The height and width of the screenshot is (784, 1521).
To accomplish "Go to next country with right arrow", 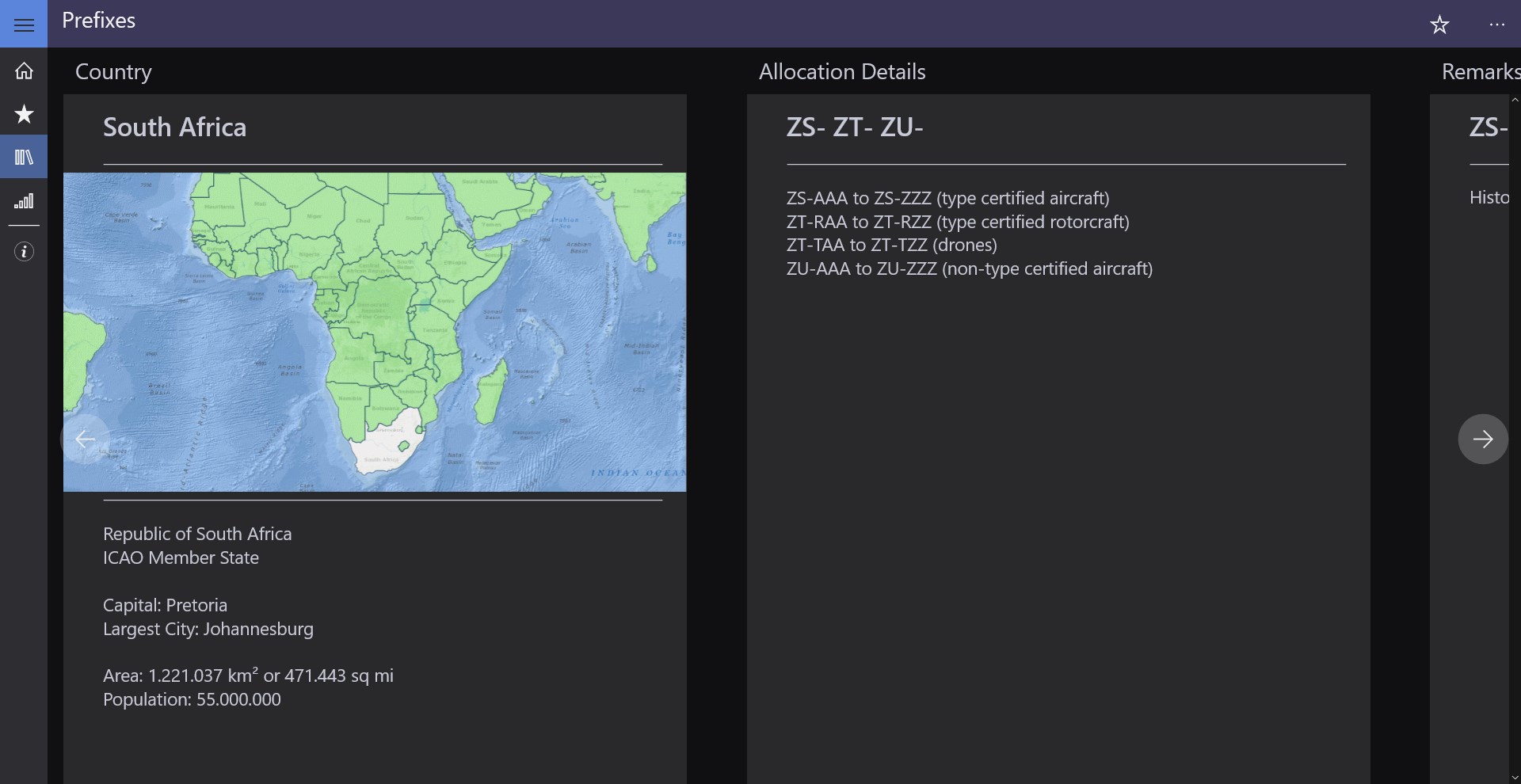I will pos(1483,439).
